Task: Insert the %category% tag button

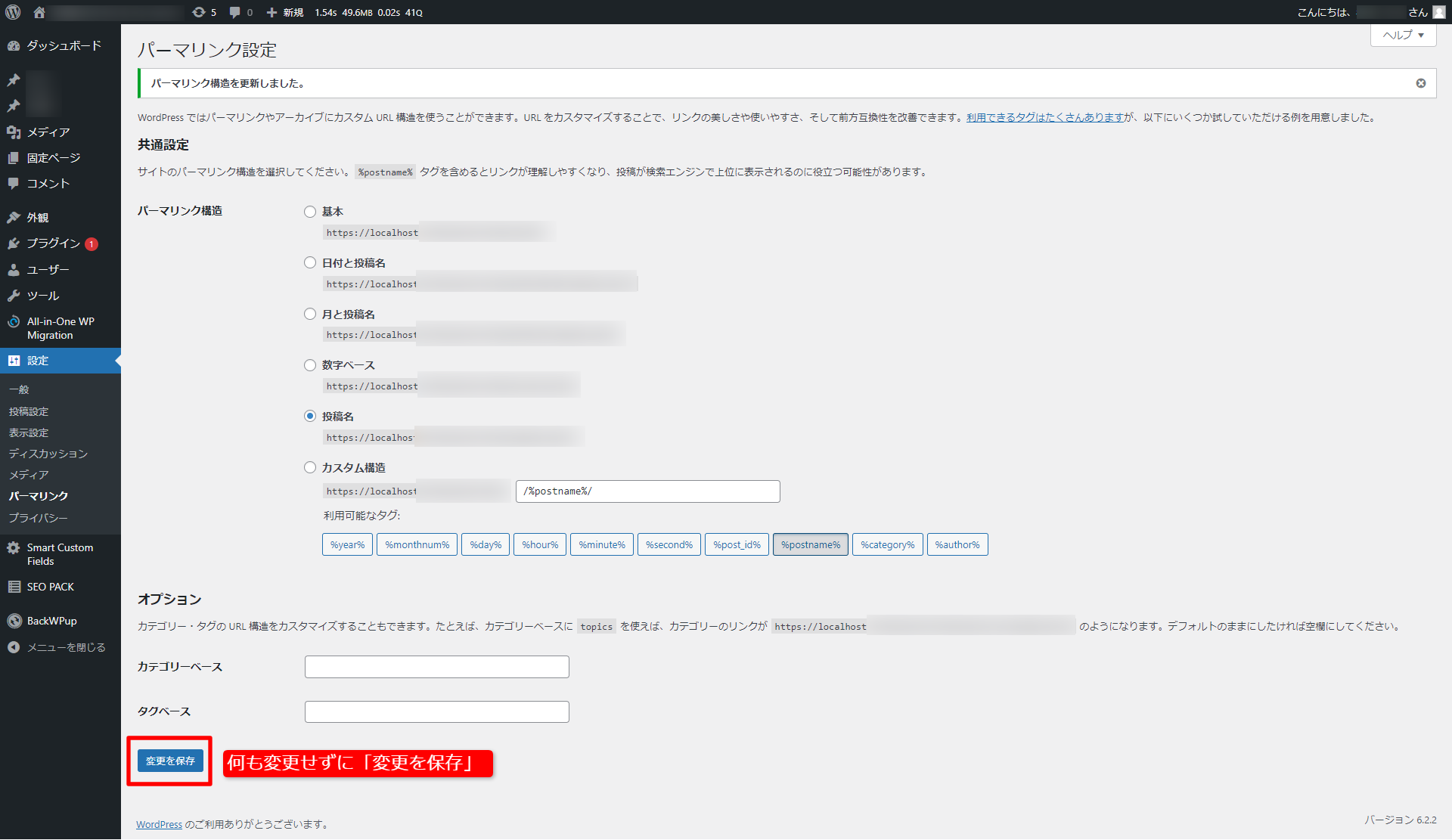Action: (887, 544)
